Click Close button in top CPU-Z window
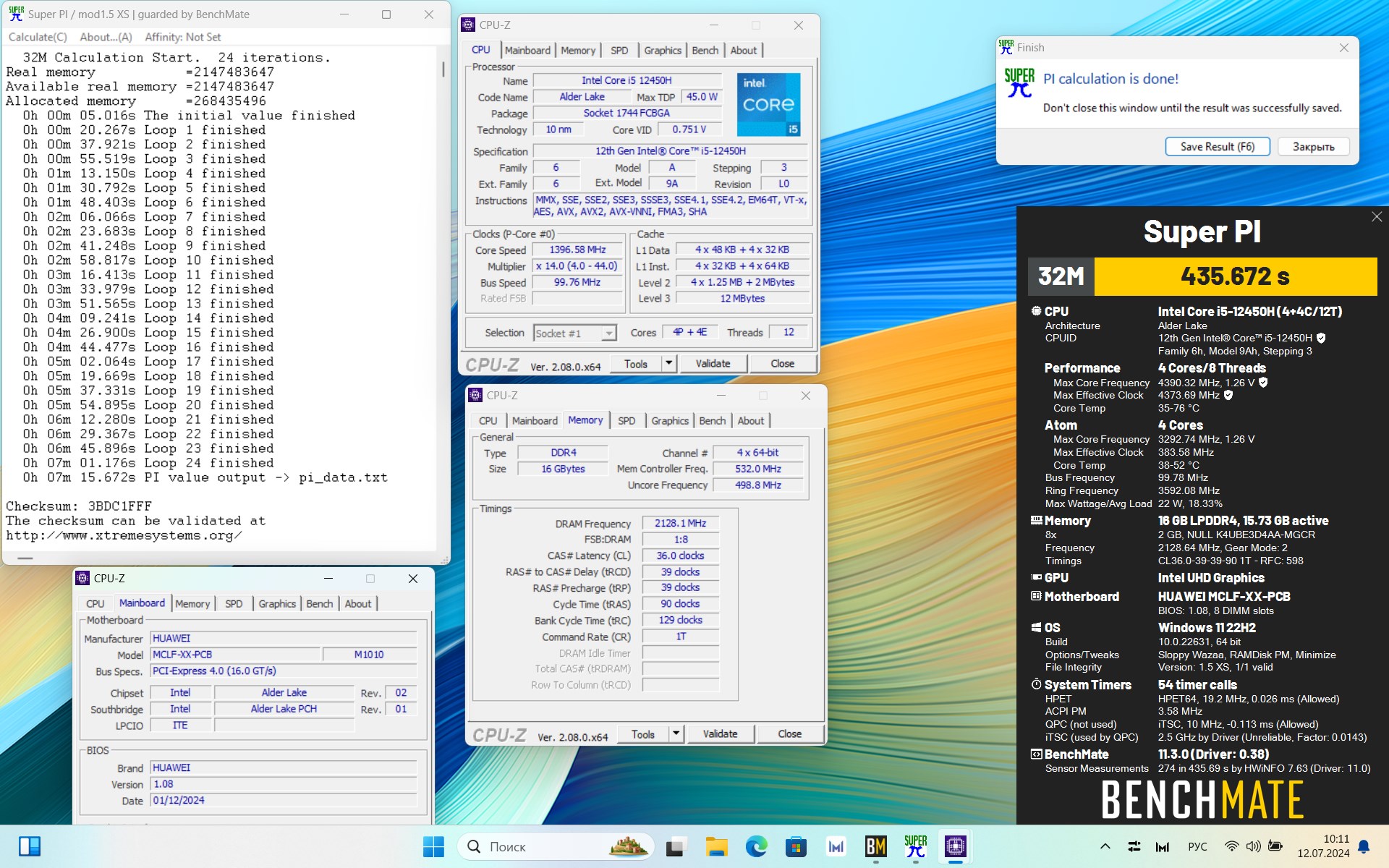 click(782, 363)
